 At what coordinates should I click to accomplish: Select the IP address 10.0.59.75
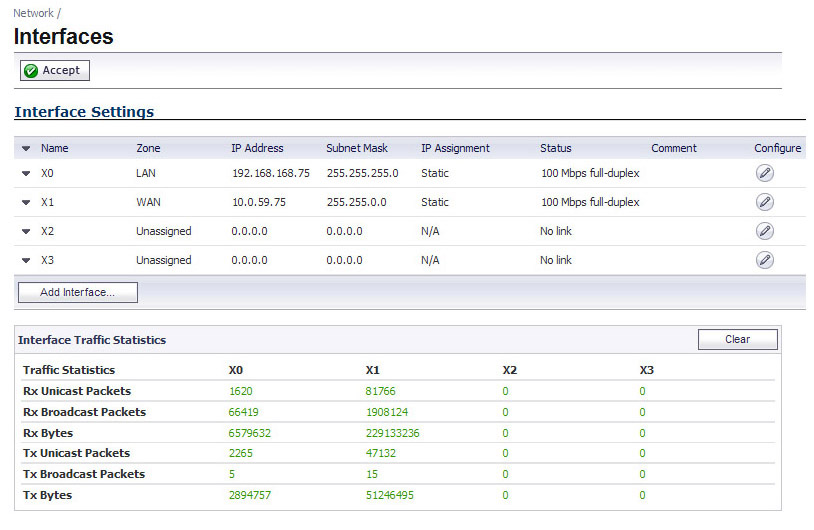(x=259, y=202)
